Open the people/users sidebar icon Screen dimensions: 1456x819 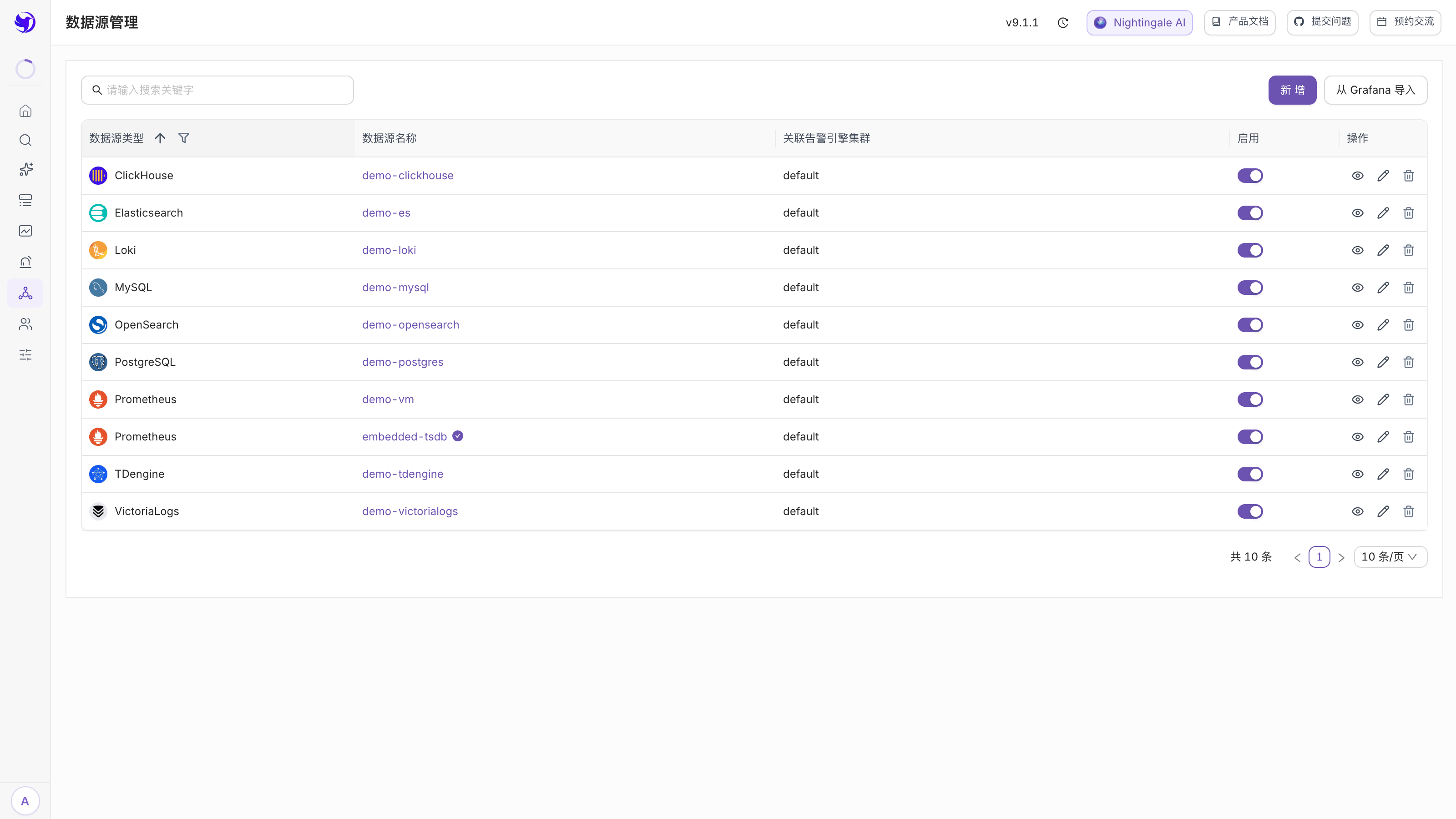point(25,324)
